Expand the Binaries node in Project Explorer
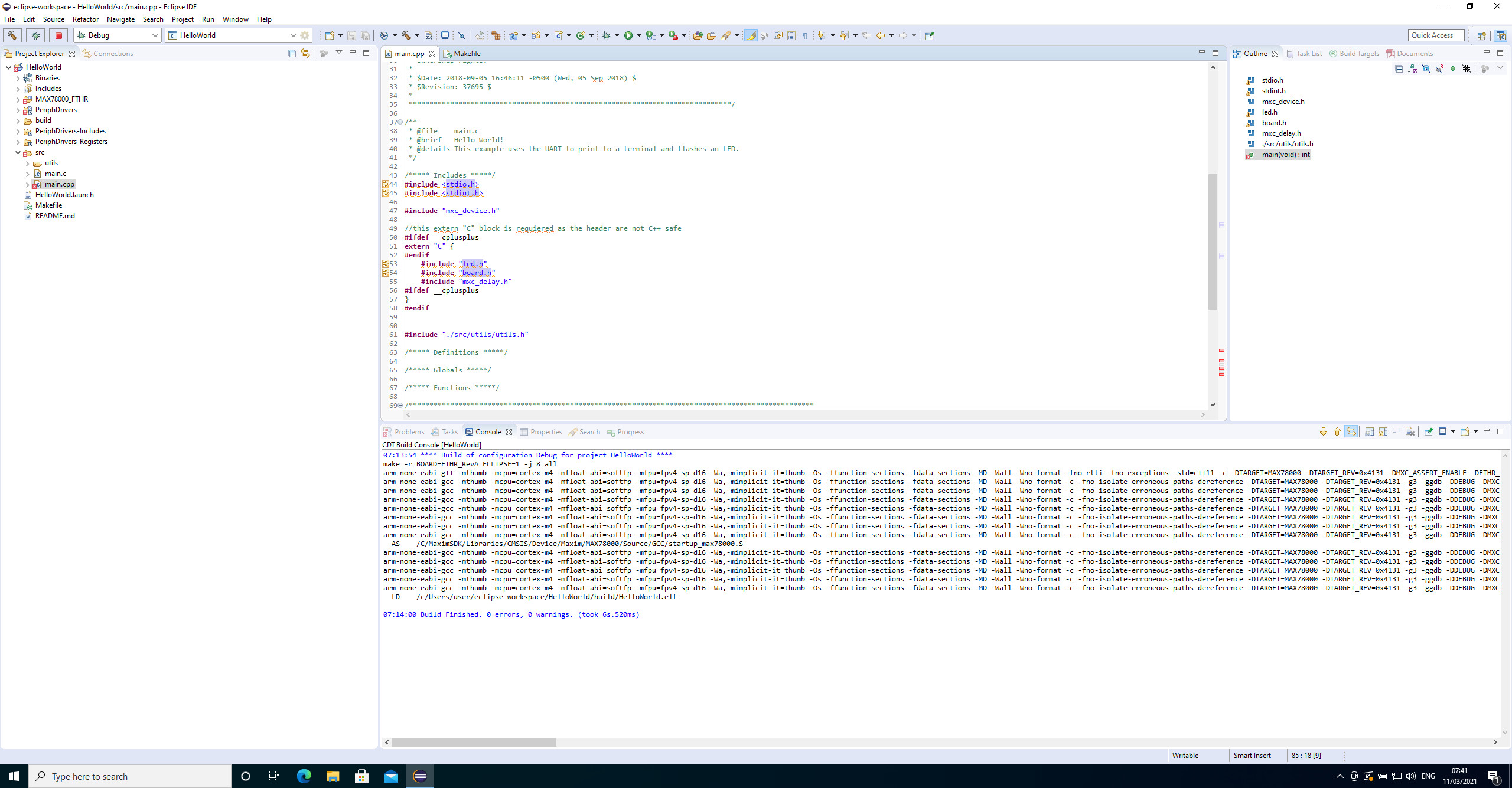 pos(18,77)
